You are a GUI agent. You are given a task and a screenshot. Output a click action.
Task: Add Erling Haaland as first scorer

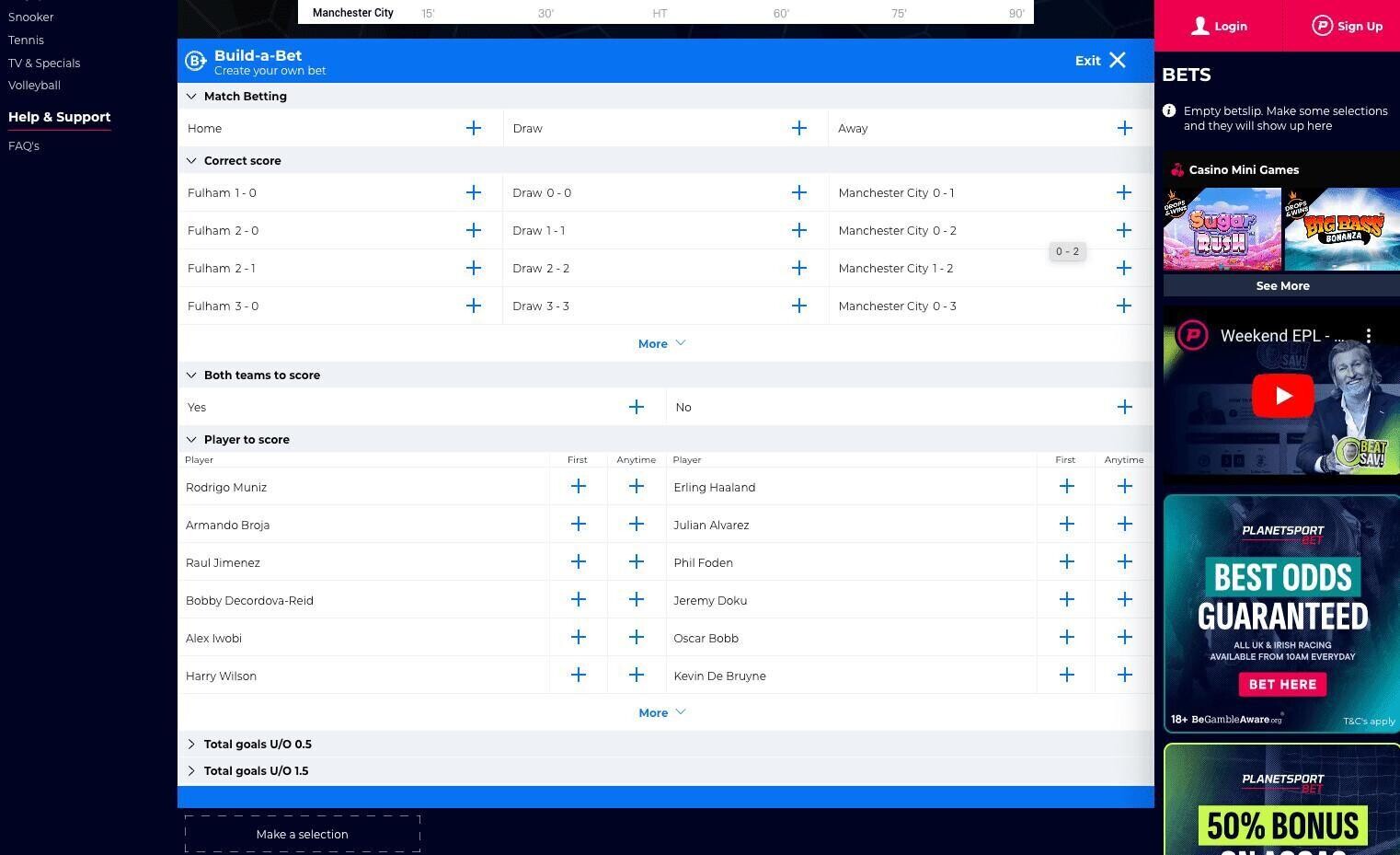coord(1066,487)
